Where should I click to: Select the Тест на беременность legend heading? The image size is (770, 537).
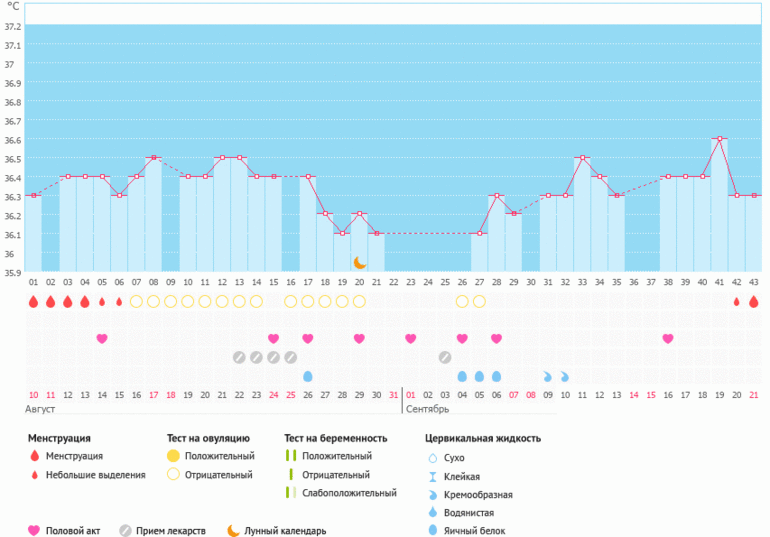[x=337, y=437]
